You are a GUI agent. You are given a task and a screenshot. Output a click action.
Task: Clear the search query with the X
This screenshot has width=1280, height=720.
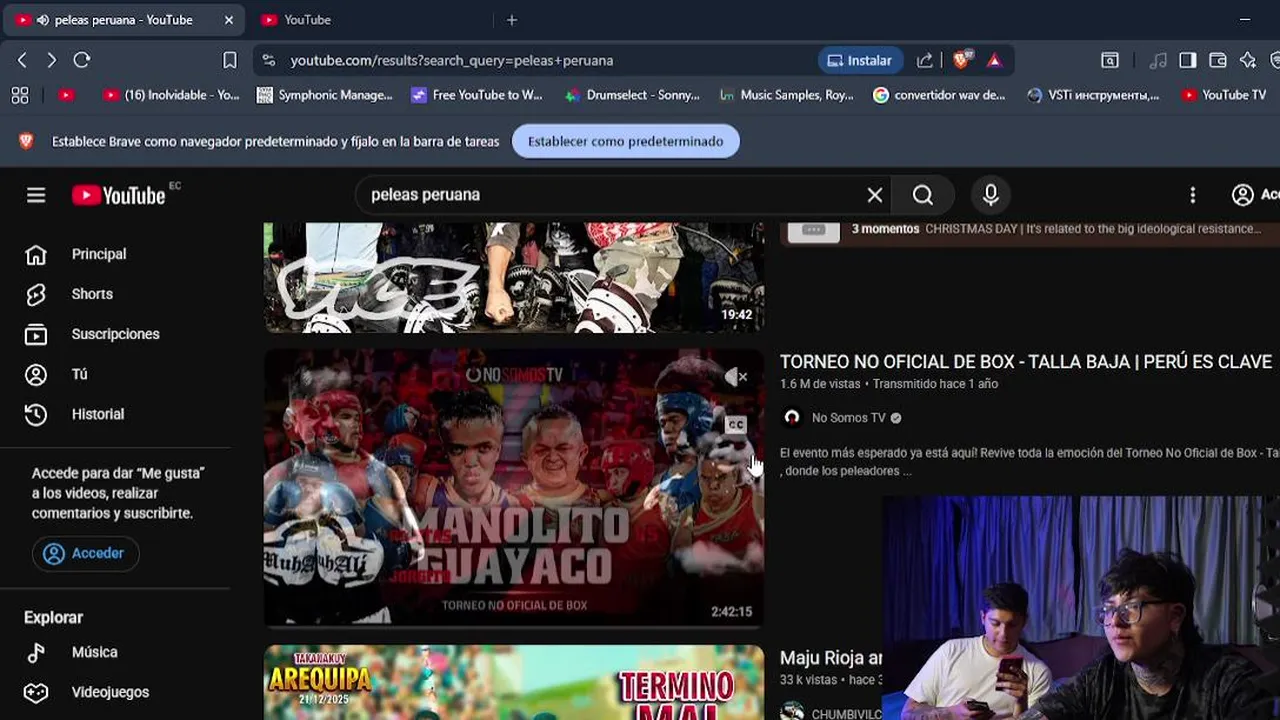[875, 195]
